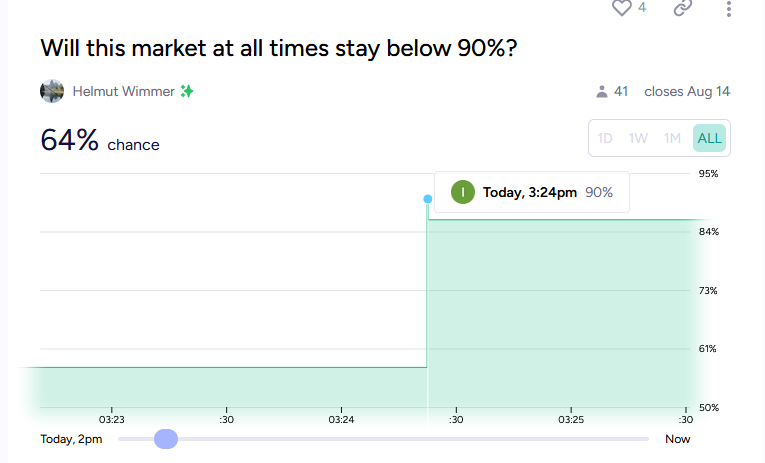The height and width of the screenshot is (463, 765).
Task: Click the green 'I' user avatar in the tooltip
Action: (463, 192)
